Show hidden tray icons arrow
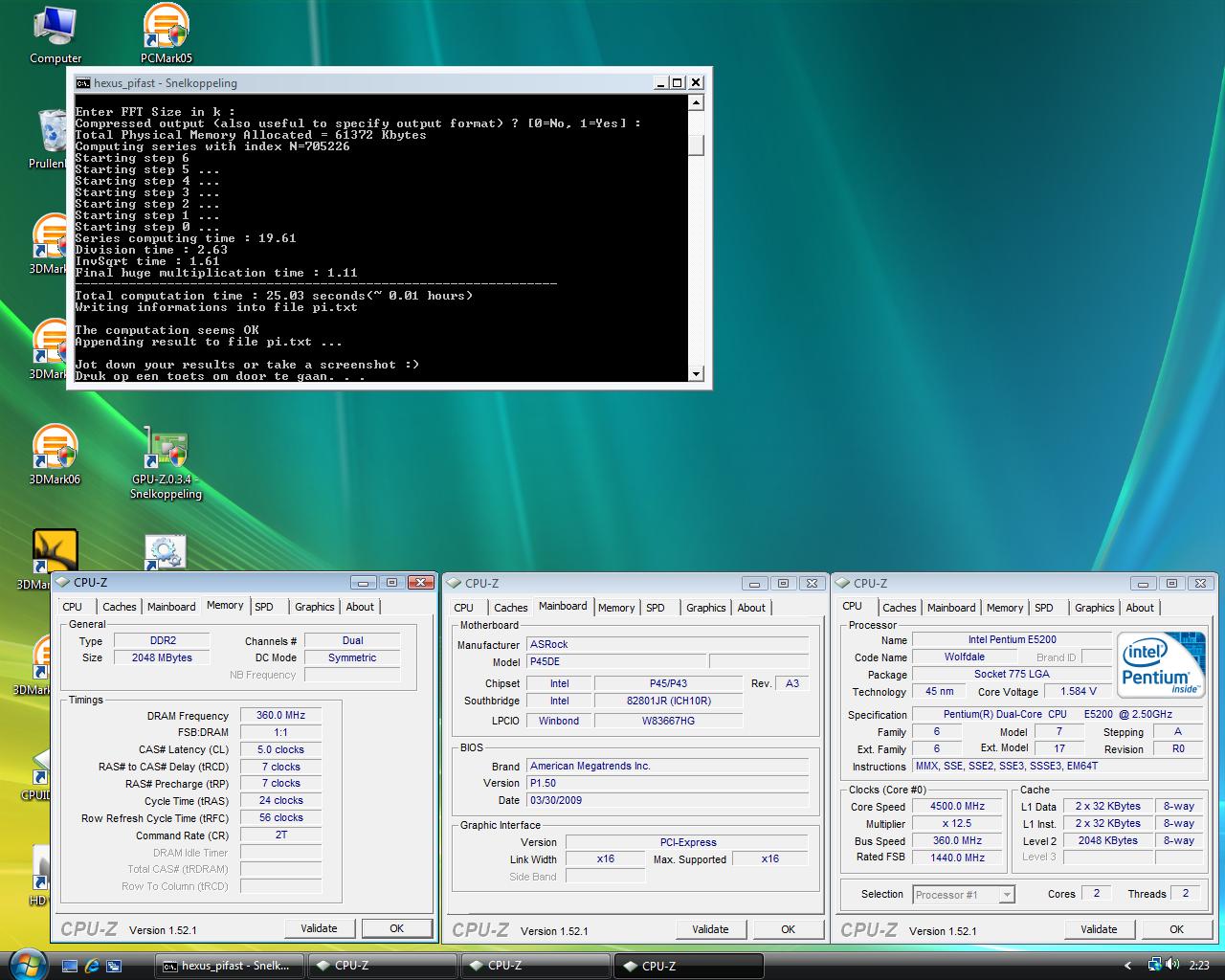Image resolution: width=1225 pixels, height=980 pixels. (1127, 966)
